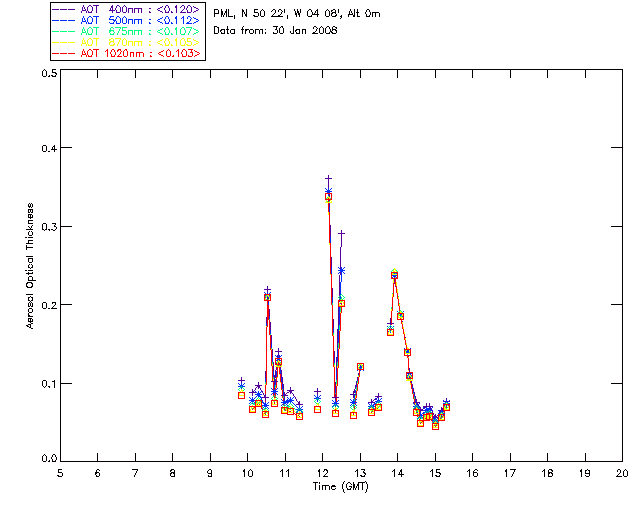Click the x-axis label 17
640x512 pixels.
coord(510,473)
